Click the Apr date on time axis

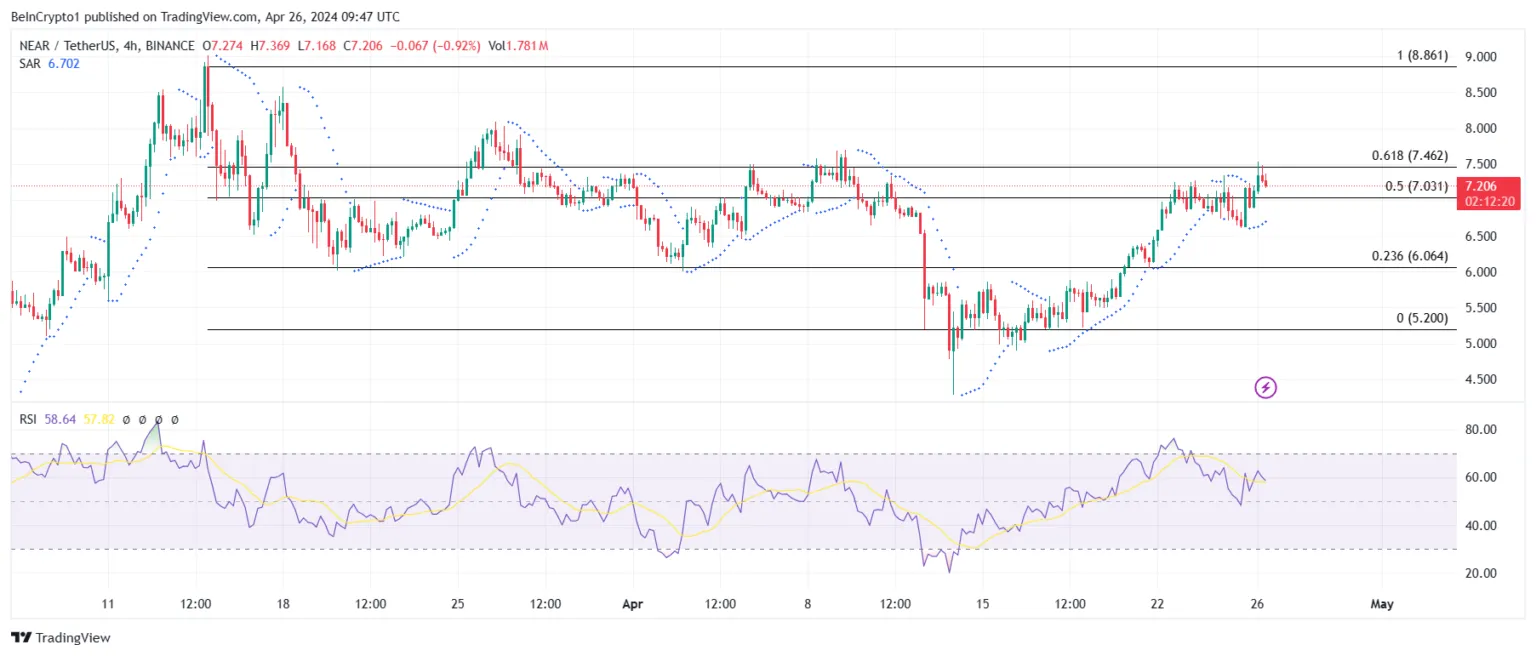(632, 605)
